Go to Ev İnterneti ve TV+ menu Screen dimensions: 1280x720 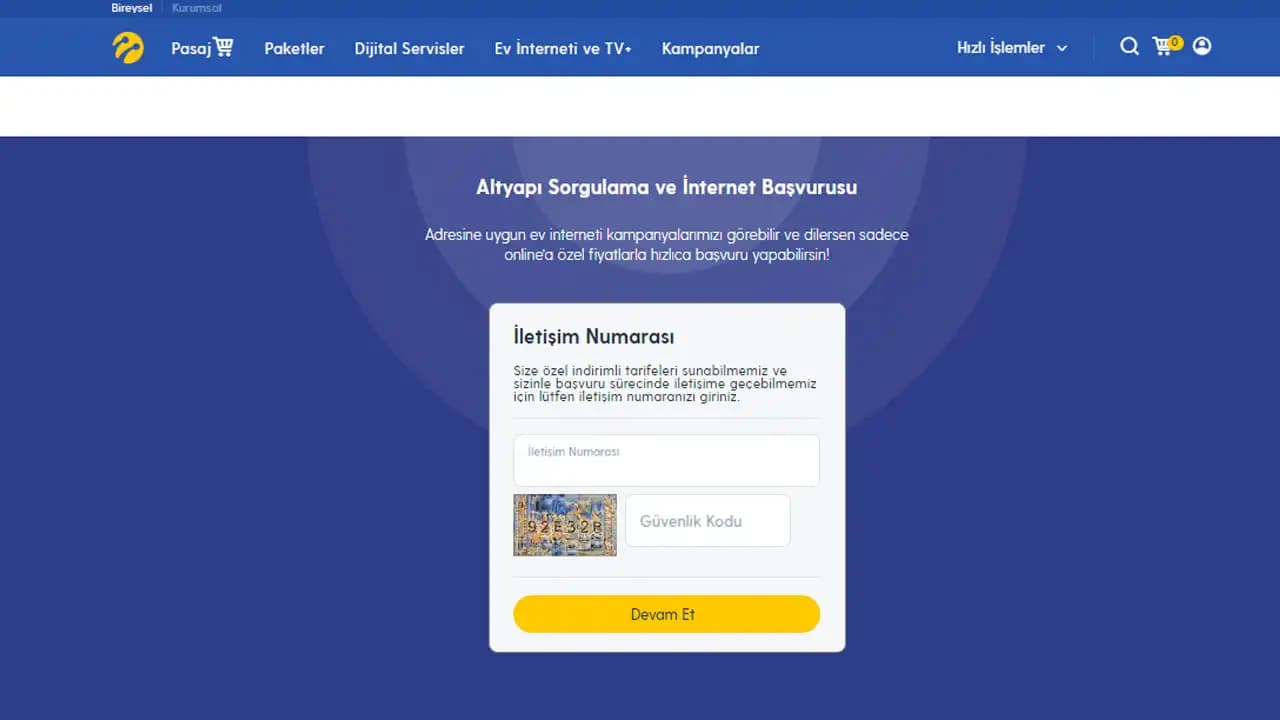563,48
